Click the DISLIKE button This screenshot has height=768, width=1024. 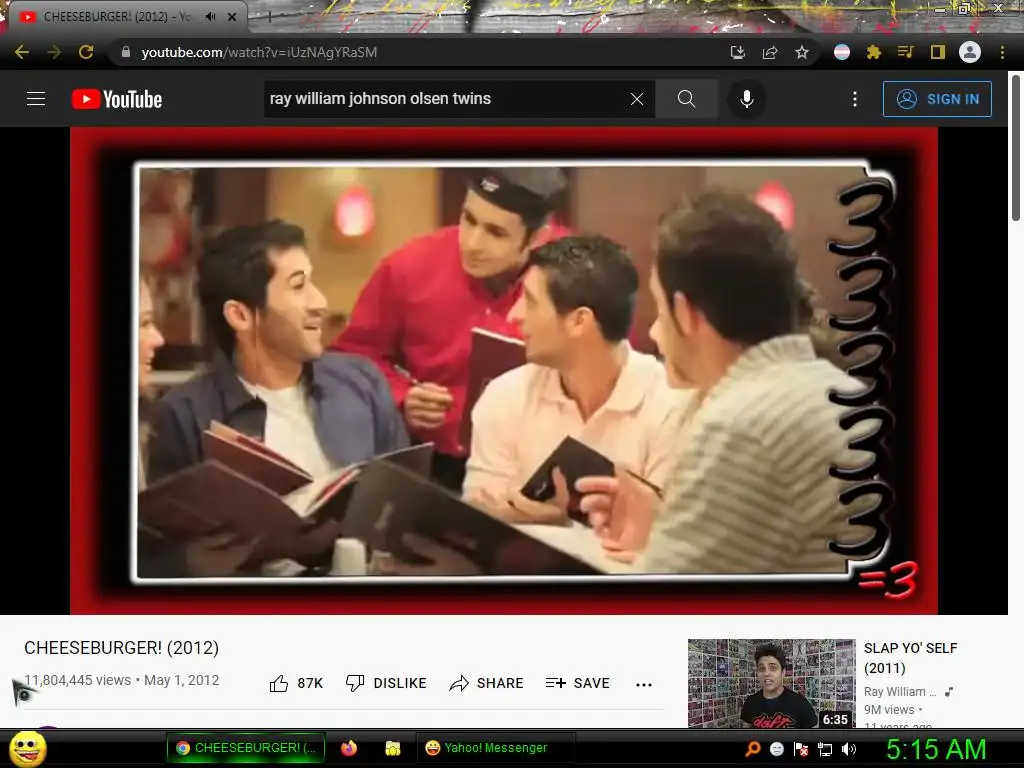(386, 683)
